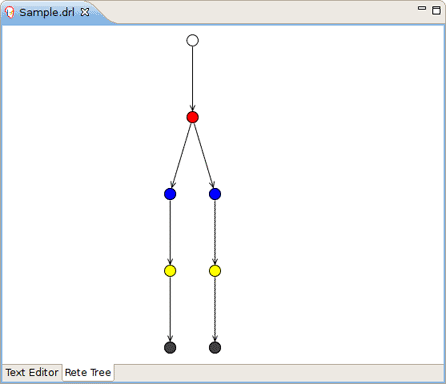Viewport: 446px width, 384px height.
Task: Switch to the Text Editor tab
Action: click(x=32, y=372)
